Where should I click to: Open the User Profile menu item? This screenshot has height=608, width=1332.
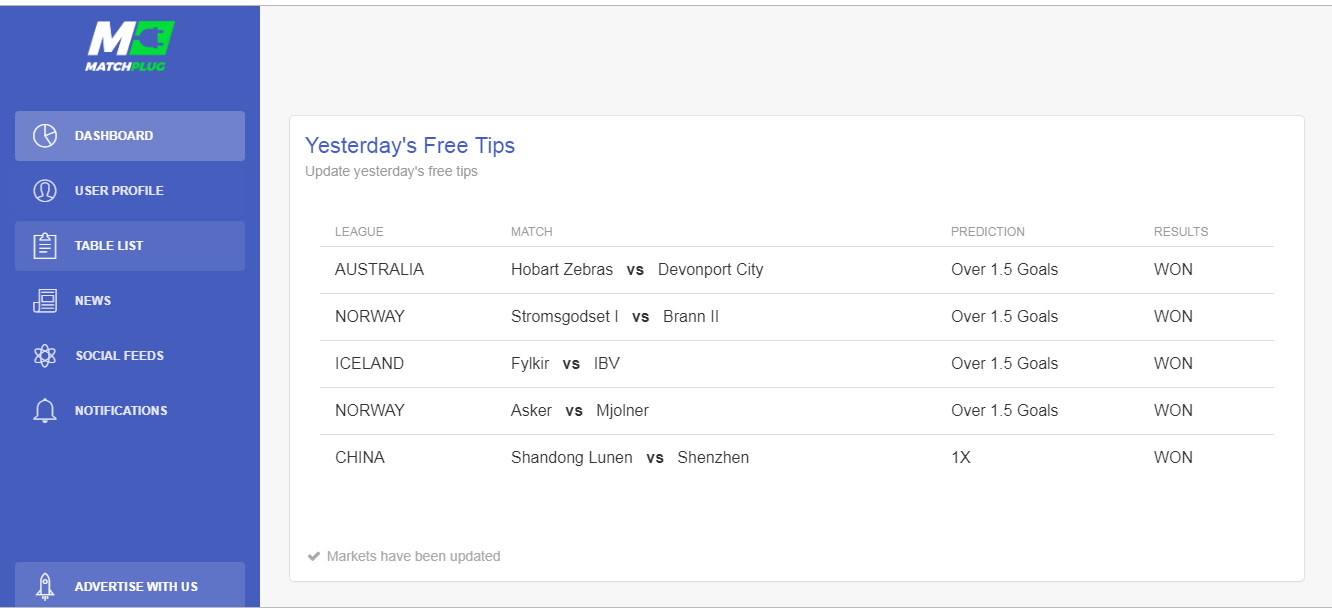(x=130, y=191)
